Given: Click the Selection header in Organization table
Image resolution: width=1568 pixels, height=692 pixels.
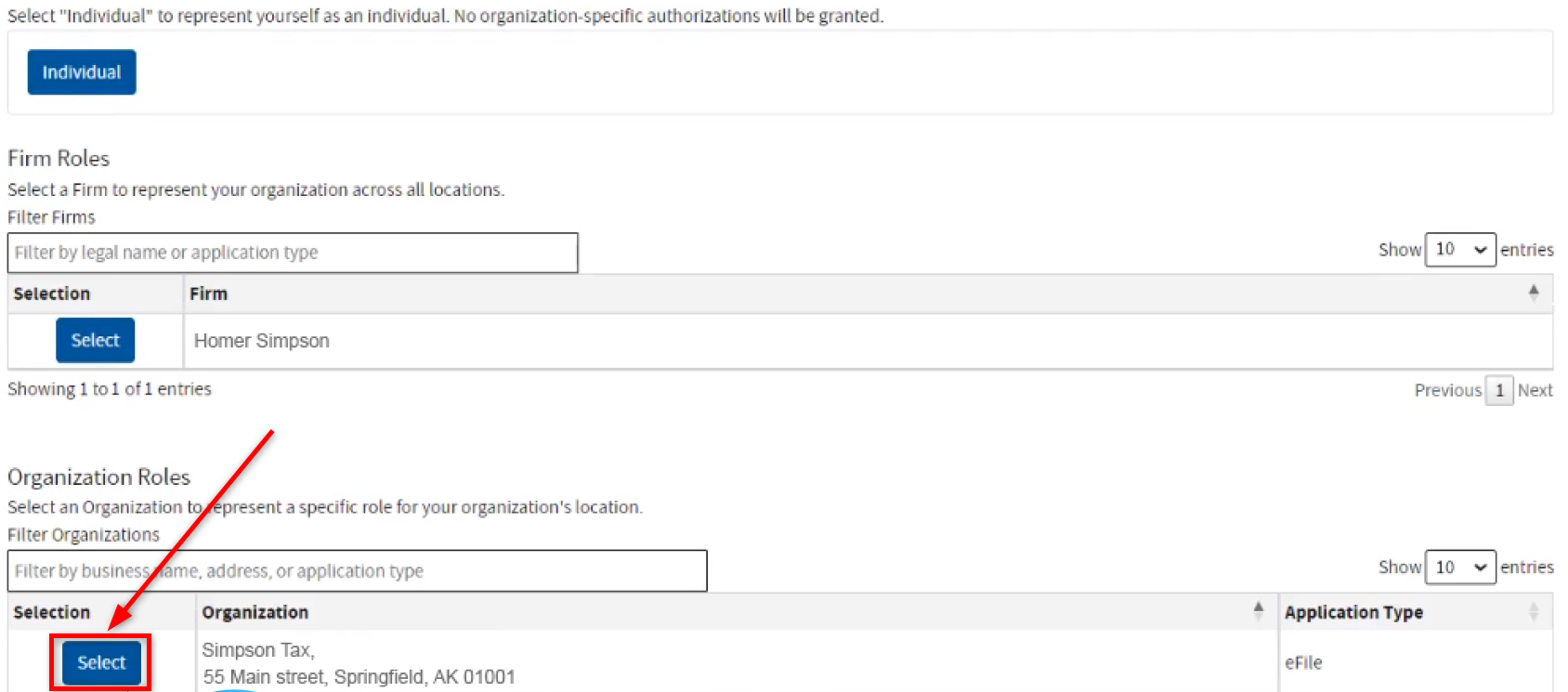Looking at the screenshot, I should [52, 612].
